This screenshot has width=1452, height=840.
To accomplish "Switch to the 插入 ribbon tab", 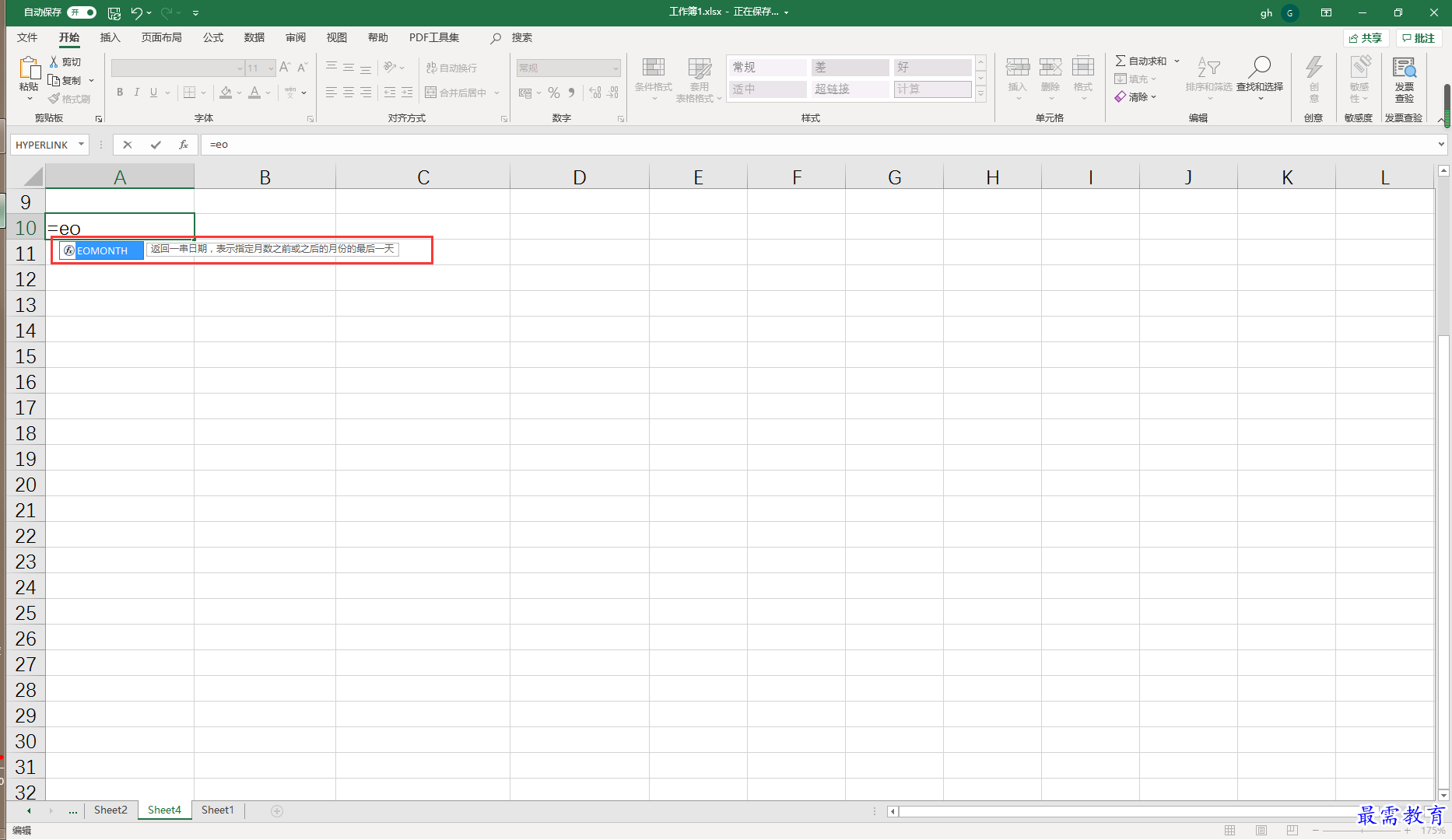I will (110, 37).
